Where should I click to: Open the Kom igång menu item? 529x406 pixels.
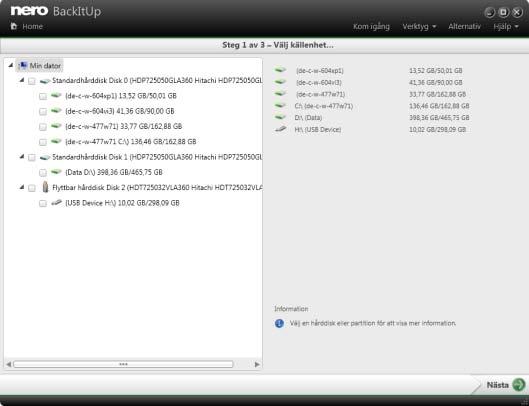371,26
